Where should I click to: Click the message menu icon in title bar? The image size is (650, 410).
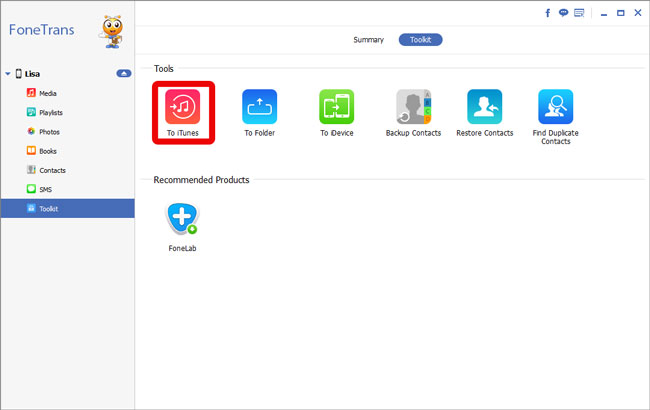coord(579,13)
